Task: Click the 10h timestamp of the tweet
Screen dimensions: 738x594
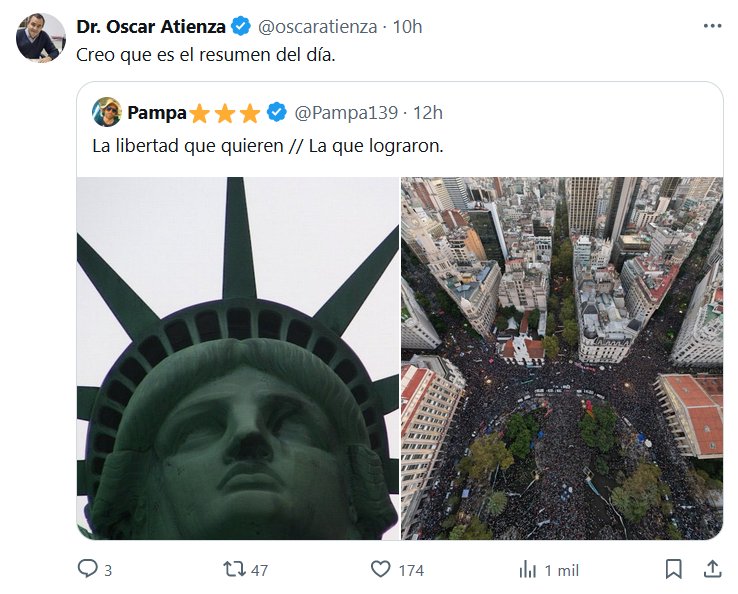Action: (407, 27)
